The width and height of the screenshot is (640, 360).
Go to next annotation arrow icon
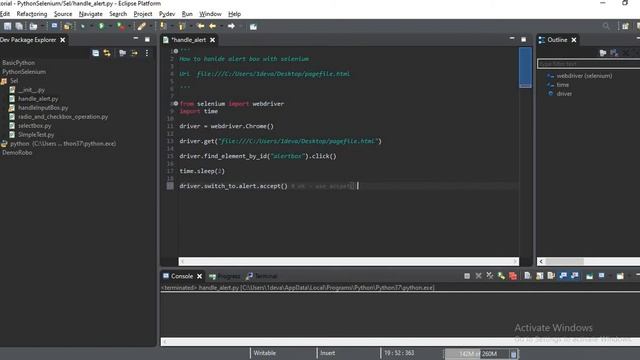(163, 26)
